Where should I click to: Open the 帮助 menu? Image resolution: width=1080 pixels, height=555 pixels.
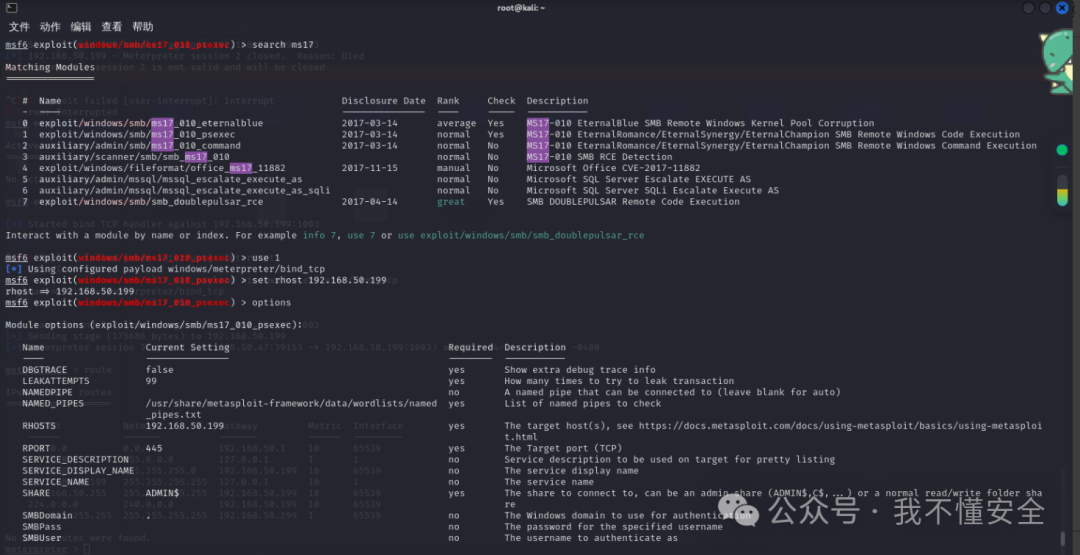[x=143, y=27]
